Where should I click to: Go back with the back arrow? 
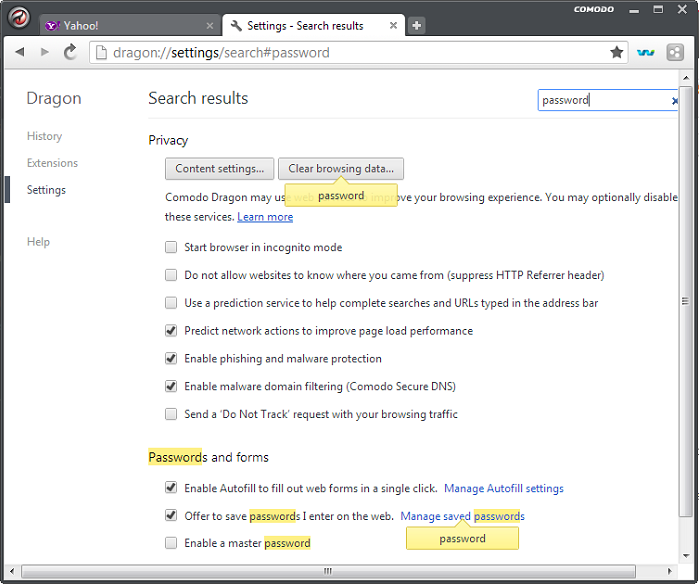pyautogui.click(x=20, y=52)
